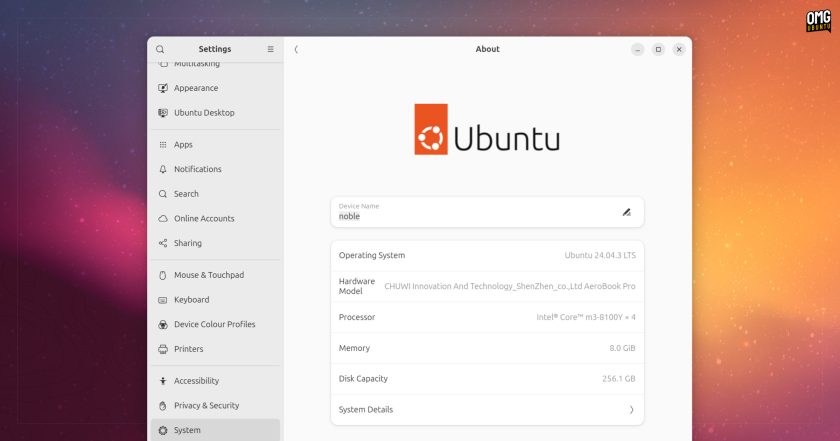The height and width of the screenshot is (441, 840).
Task: Click the Operating System label
Action: coord(372,256)
